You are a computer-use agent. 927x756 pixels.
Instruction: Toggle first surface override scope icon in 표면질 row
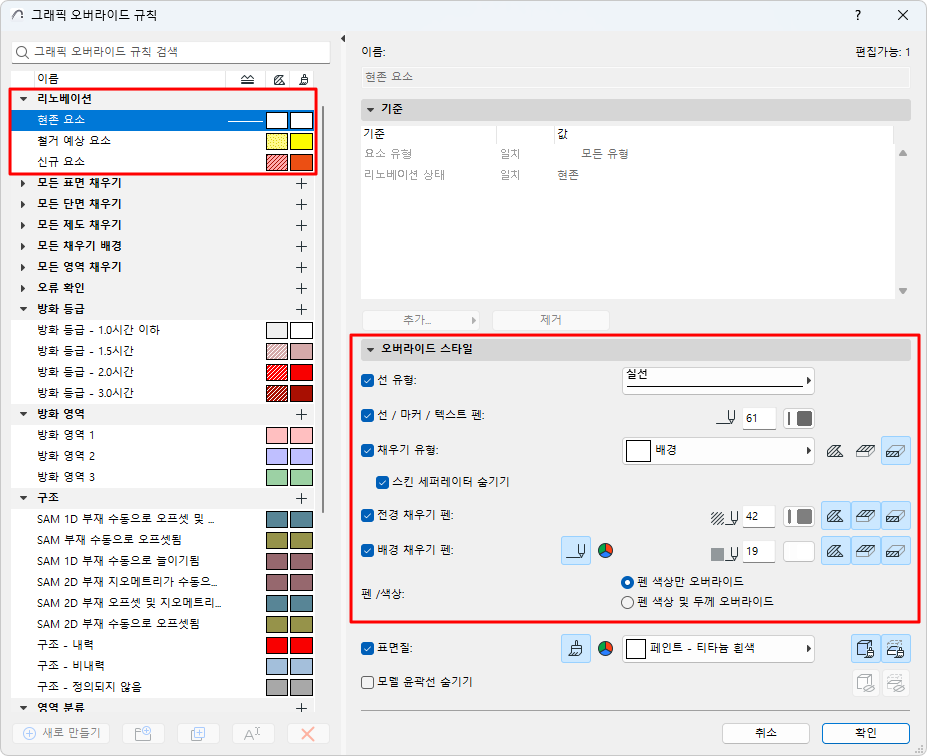tap(866, 649)
